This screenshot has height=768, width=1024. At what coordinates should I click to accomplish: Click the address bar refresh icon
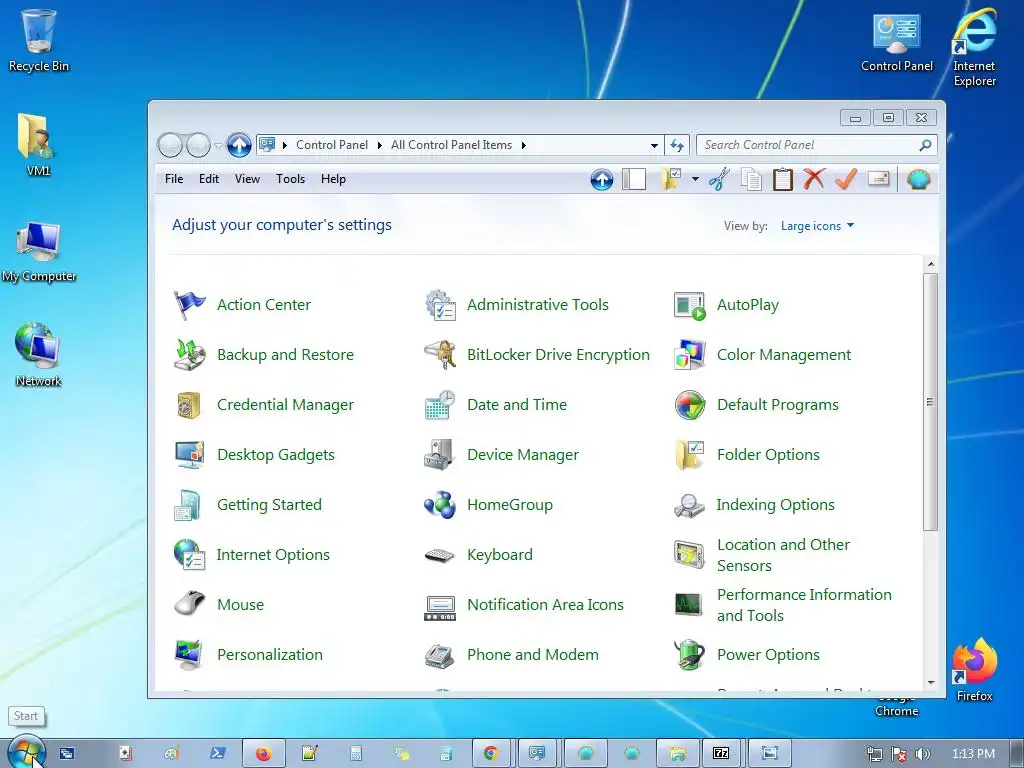[x=677, y=145]
